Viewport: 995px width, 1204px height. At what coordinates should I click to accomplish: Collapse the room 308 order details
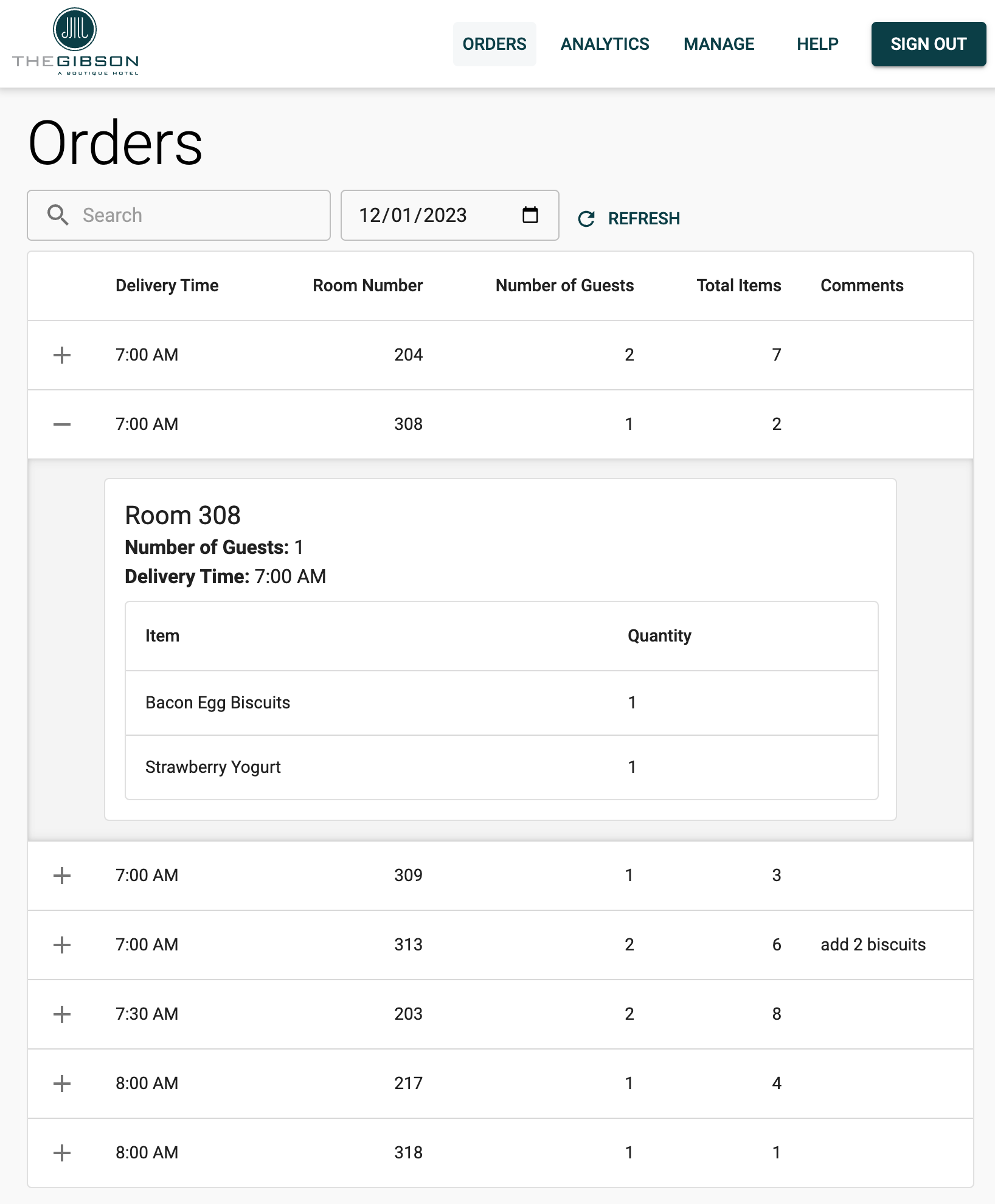[x=62, y=424]
